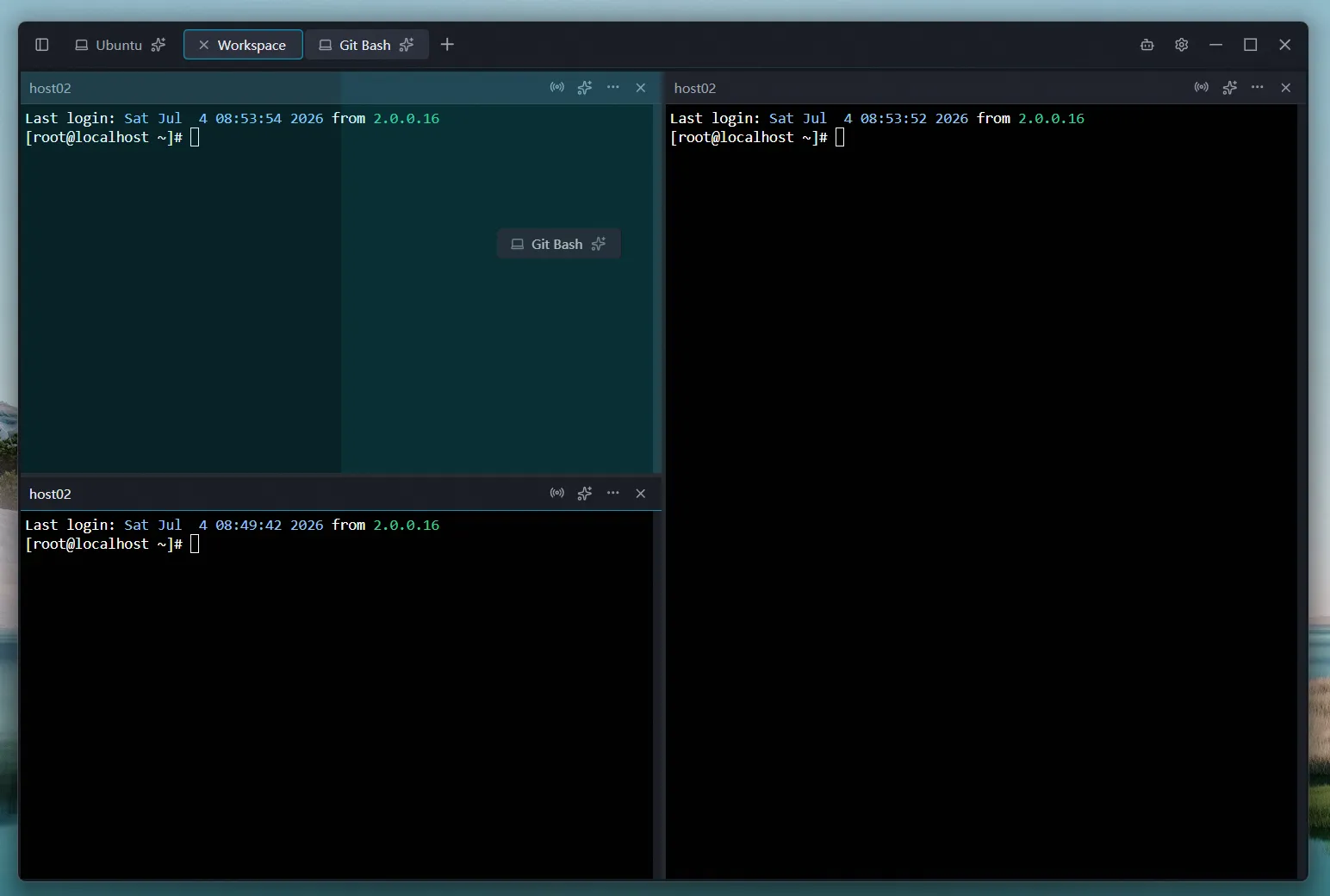Close the terminal application window
Viewport: 1330px width, 896px height.
pos(1285,45)
